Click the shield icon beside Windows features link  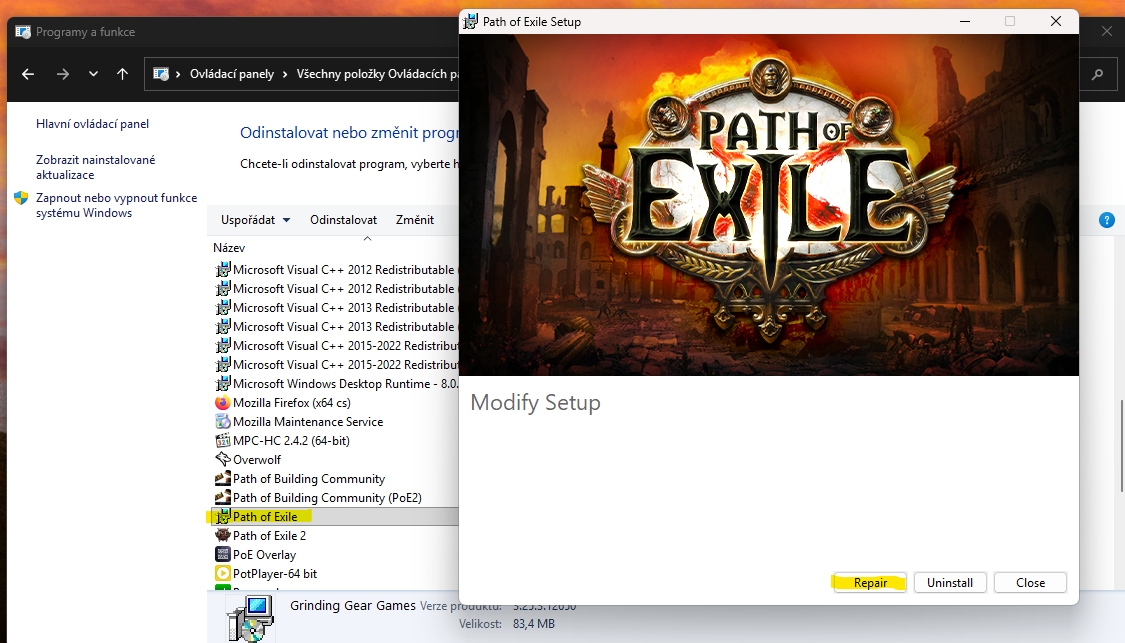click(x=21, y=198)
